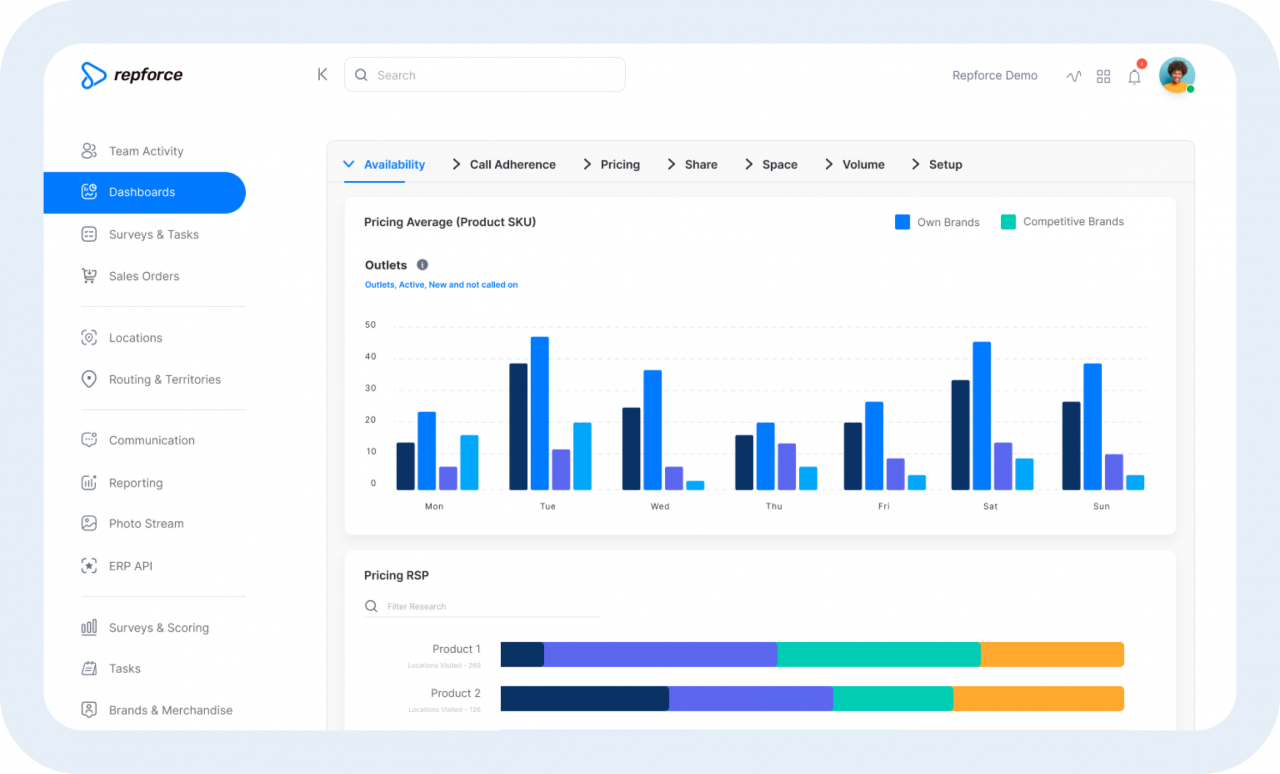The height and width of the screenshot is (774, 1280).
Task: Click the Routing & Territories pin icon
Action: [88, 379]
